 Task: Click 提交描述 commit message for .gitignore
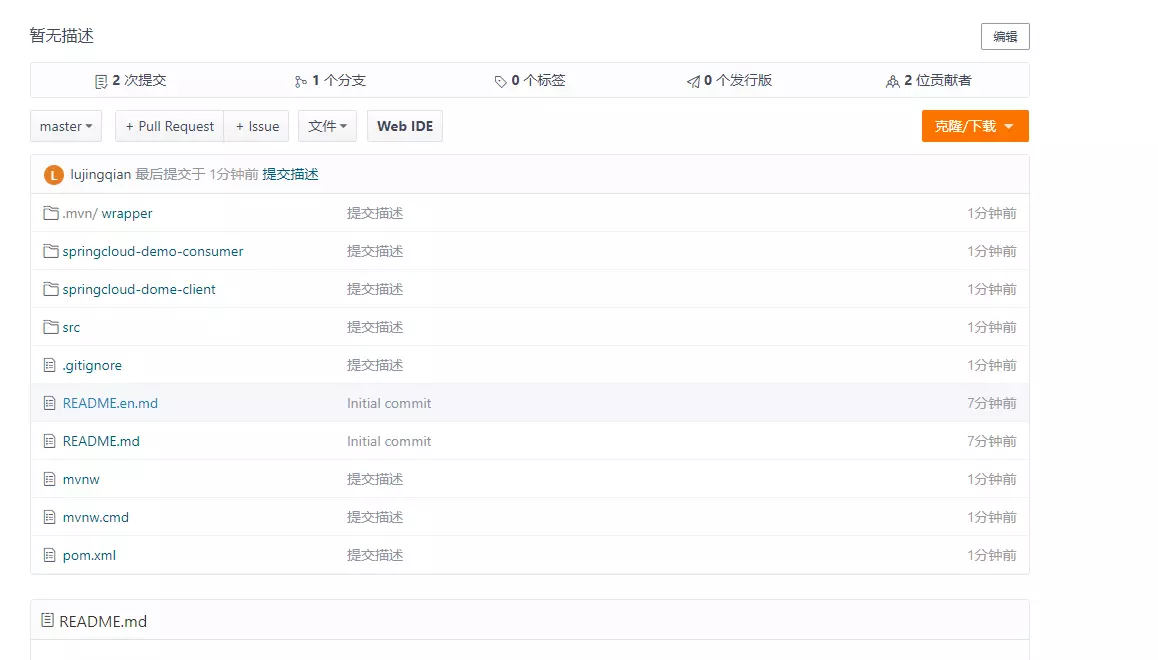tap(375, 365)
